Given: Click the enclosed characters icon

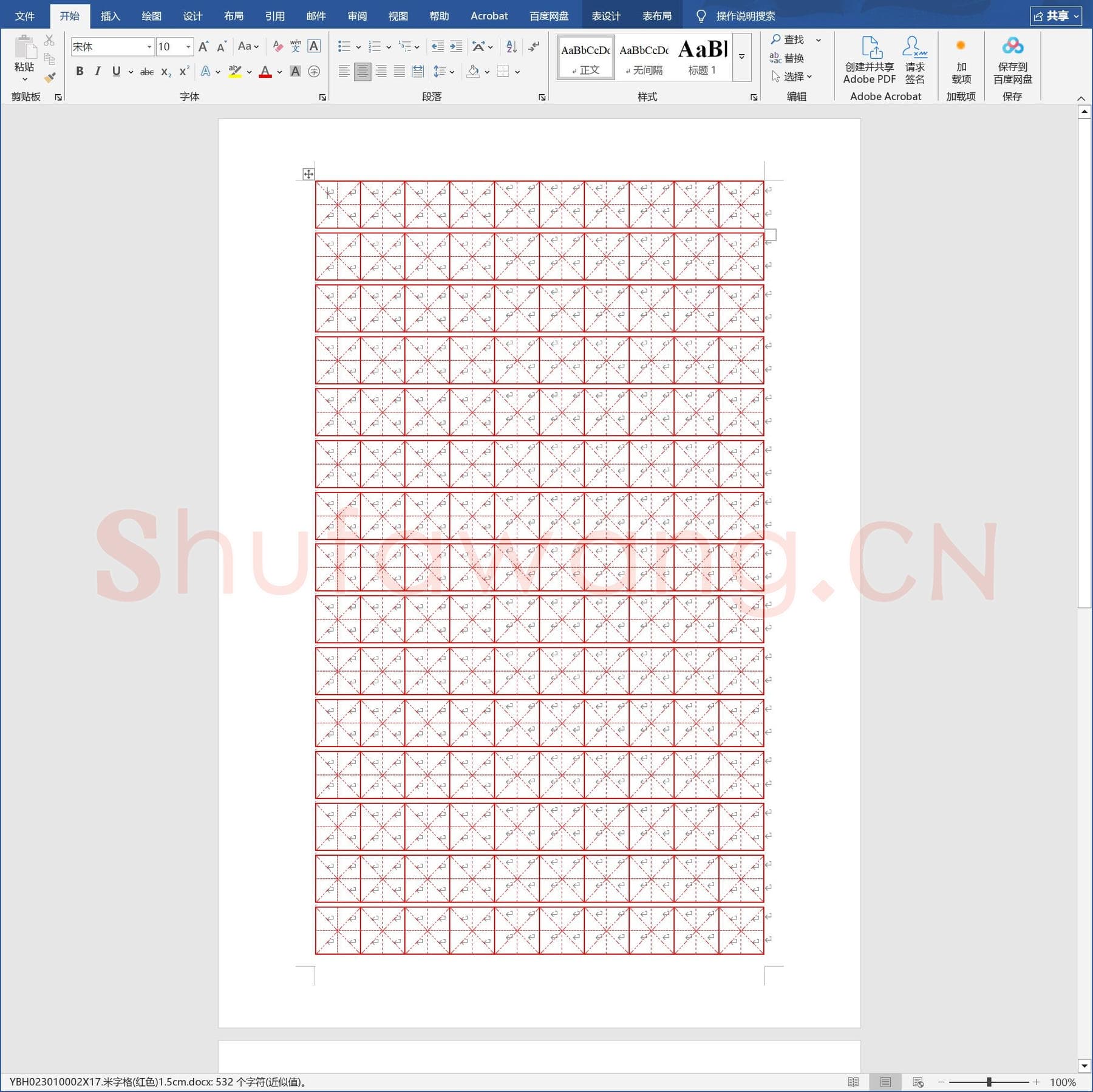Looking at the screenshot, I should (314, 72).
